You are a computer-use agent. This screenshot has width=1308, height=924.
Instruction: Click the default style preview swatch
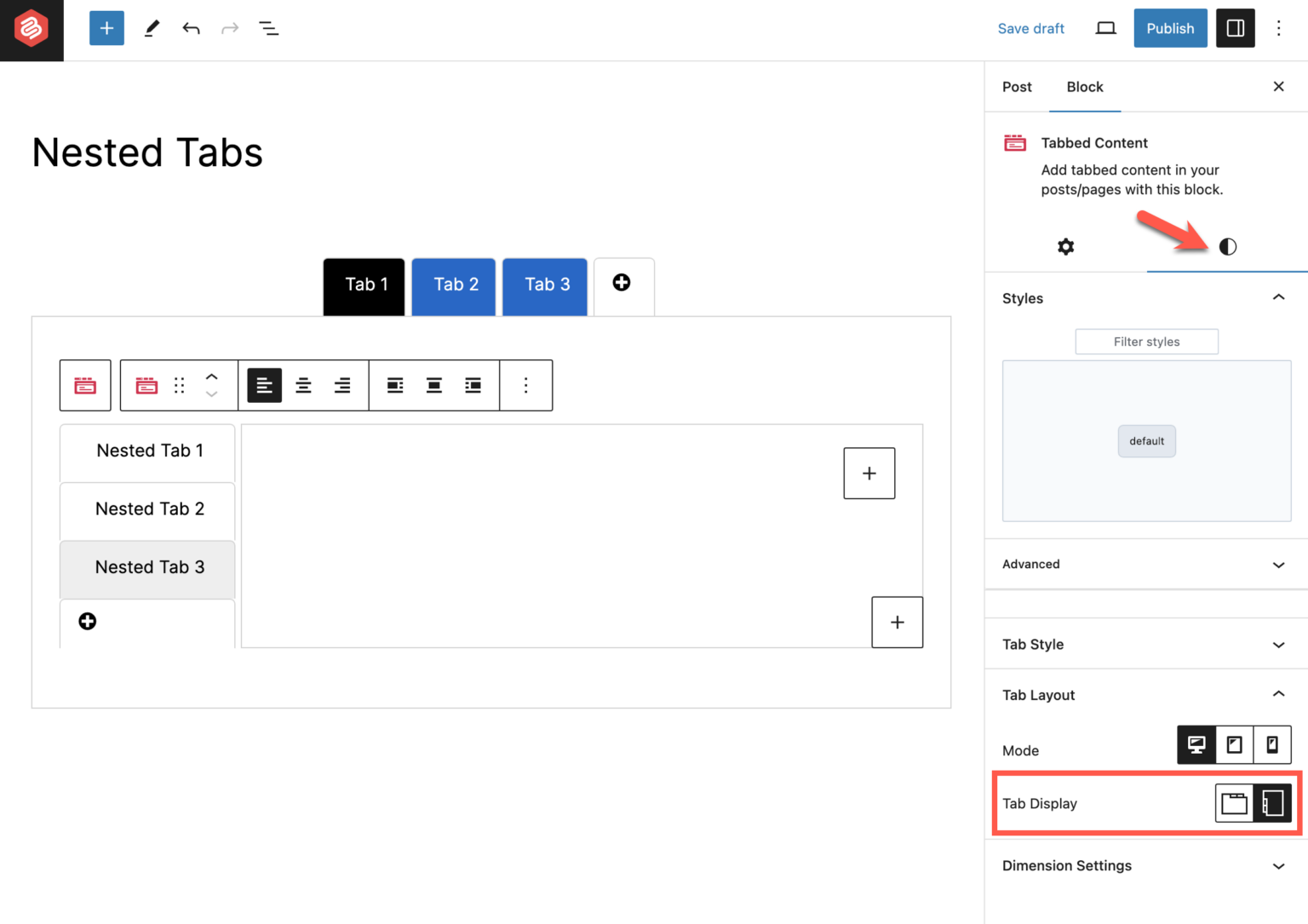(x=1147, y=441)
